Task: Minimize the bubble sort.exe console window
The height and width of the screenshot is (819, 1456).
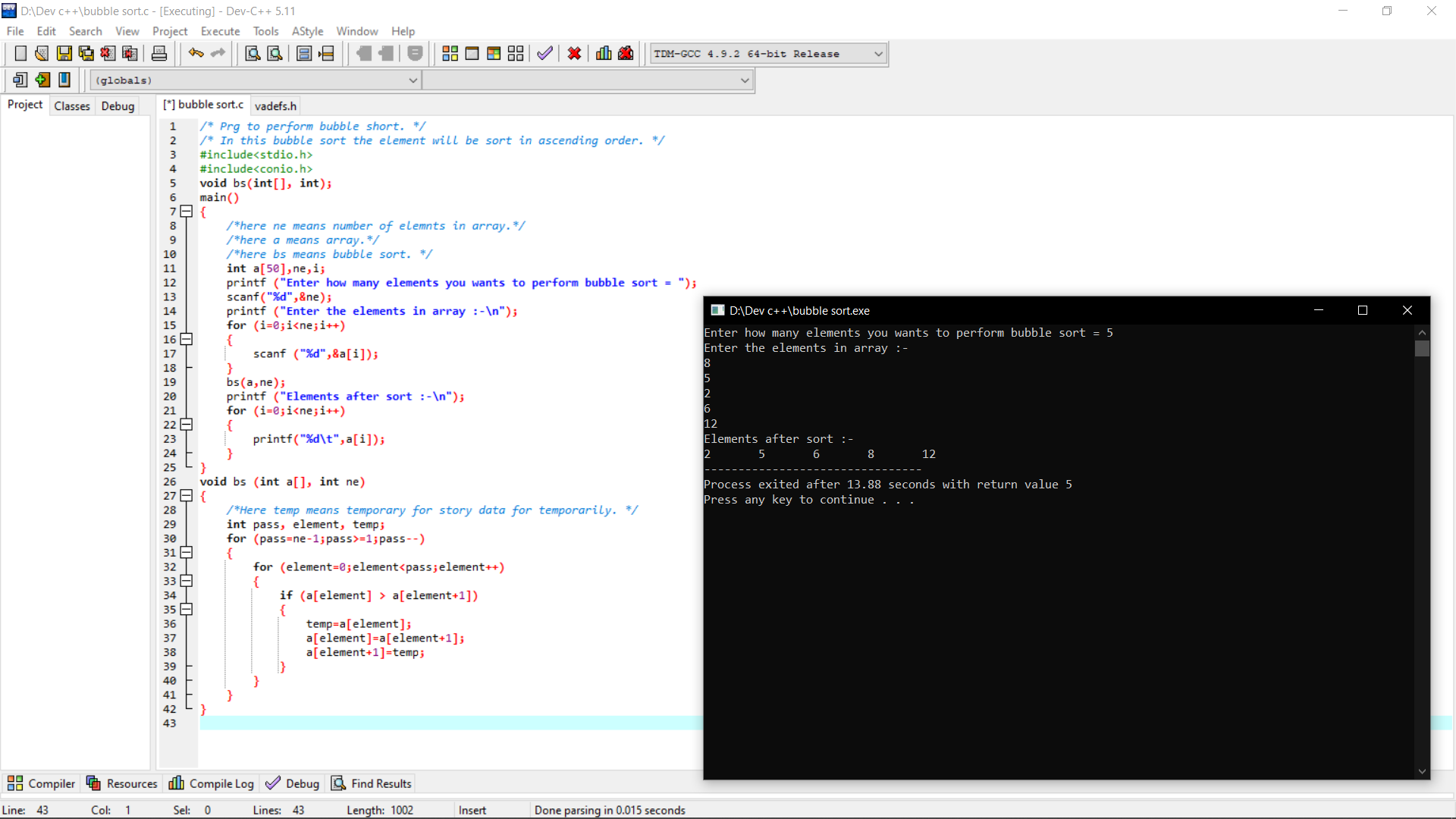Action: [x=1319, y=310]
